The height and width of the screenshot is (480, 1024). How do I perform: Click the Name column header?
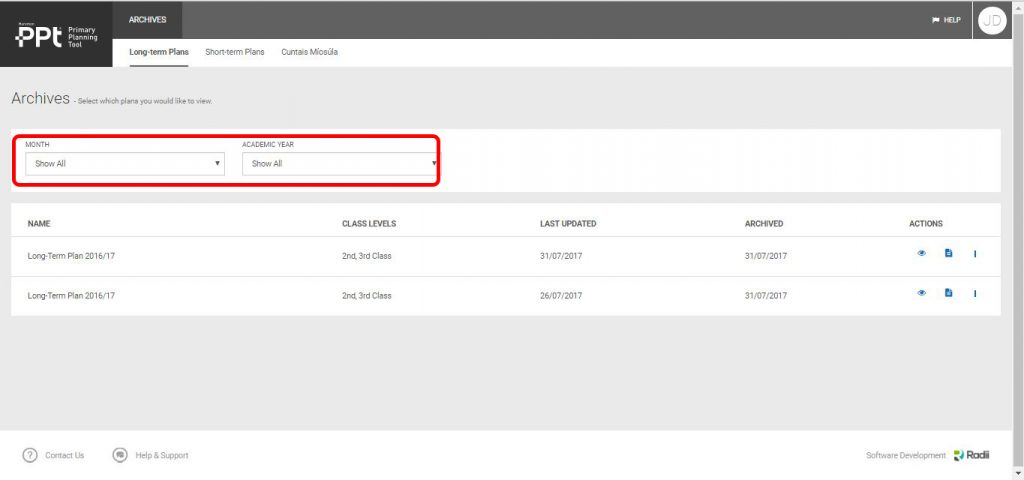coord(39,224)
